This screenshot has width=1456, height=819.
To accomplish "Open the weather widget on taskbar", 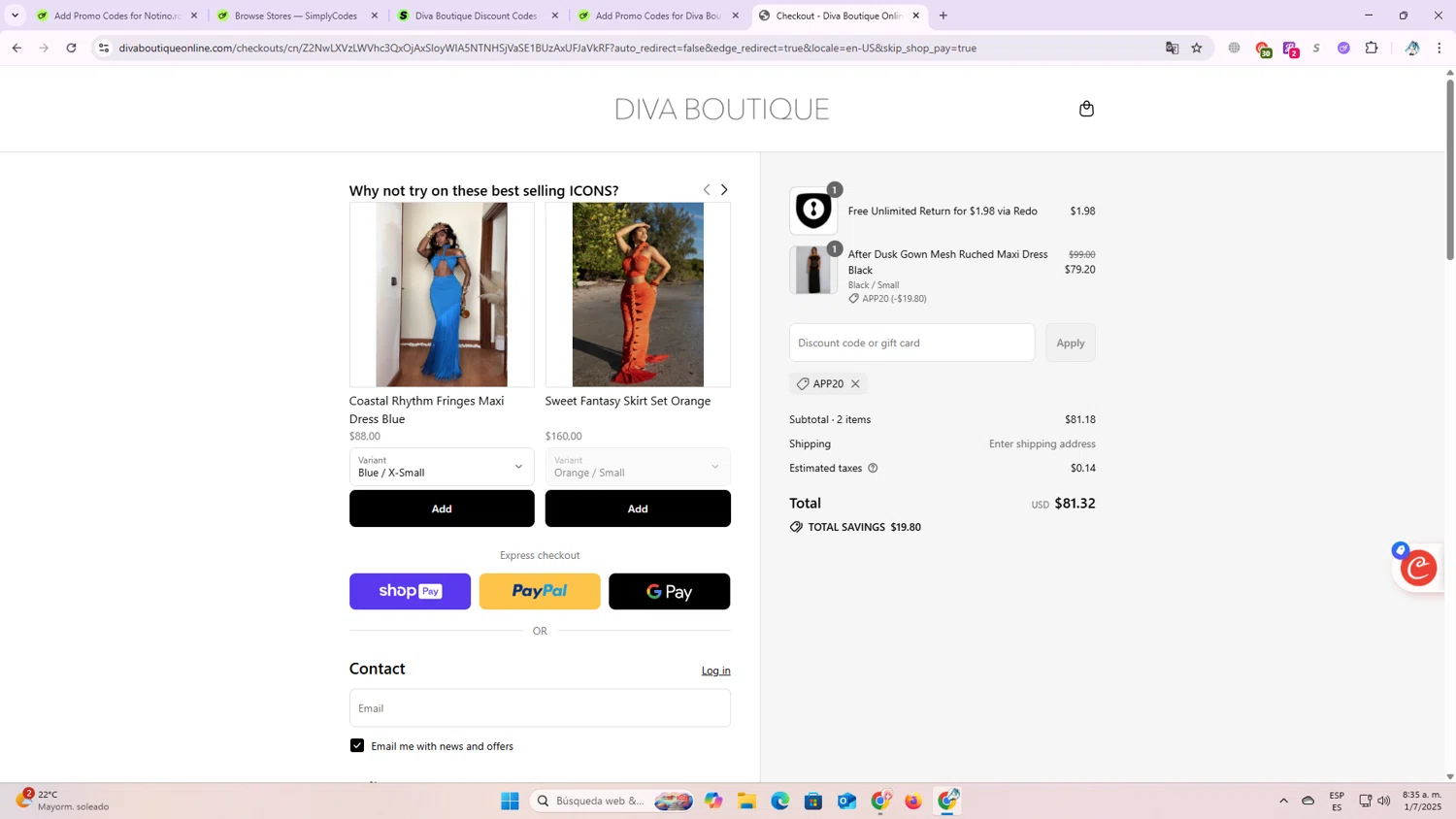I will tap(64, 801).
